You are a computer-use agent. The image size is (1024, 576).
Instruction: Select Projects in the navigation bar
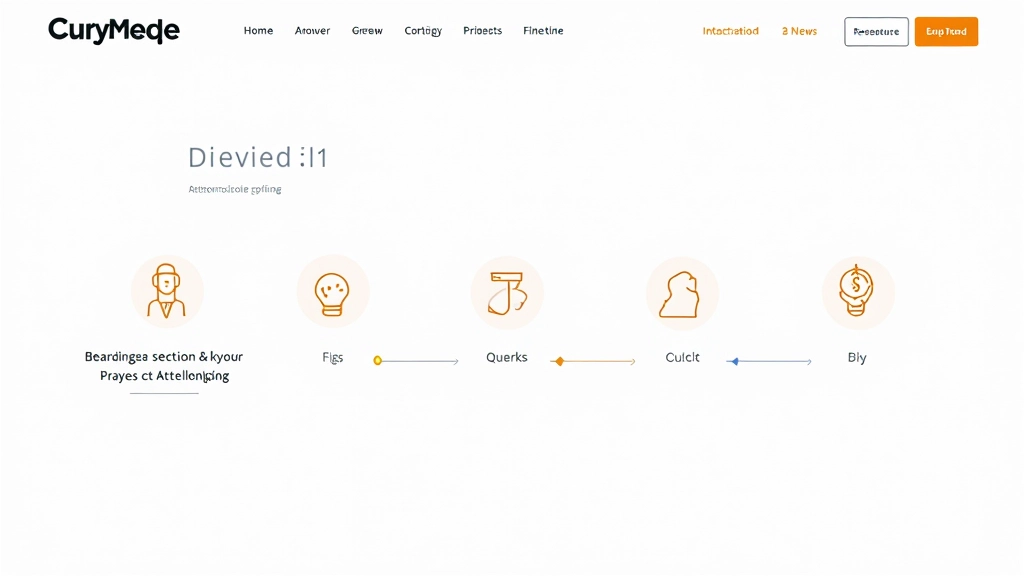482,30
